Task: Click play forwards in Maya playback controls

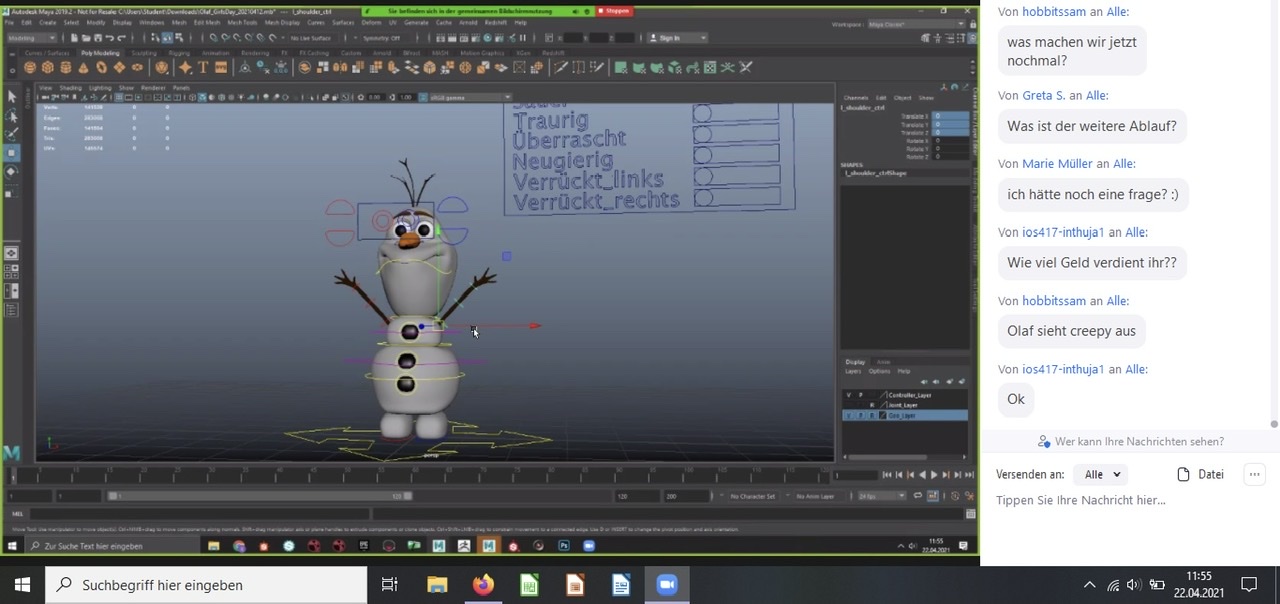Action: click(x=934, y=475)
